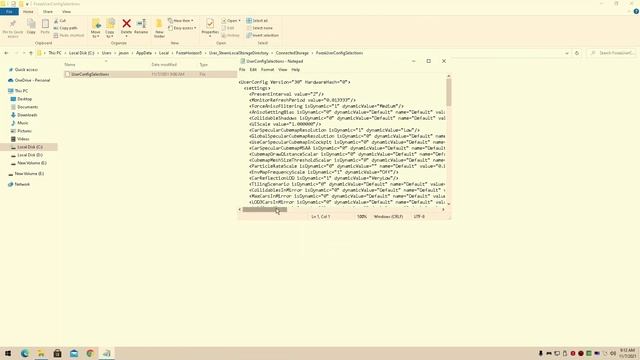Open Pictures in navigation pane
The image size is (640, 360).
coord(24,131)
